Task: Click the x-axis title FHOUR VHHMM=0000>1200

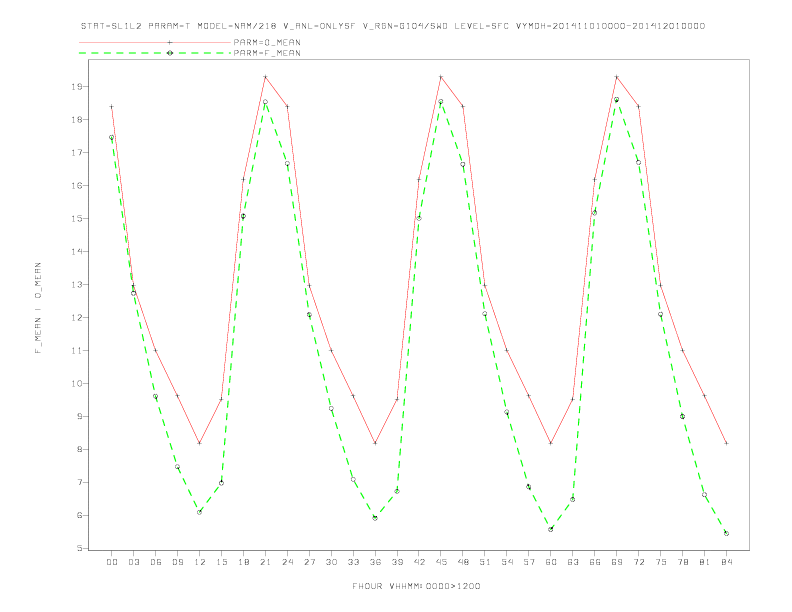Action: [416, 586]
